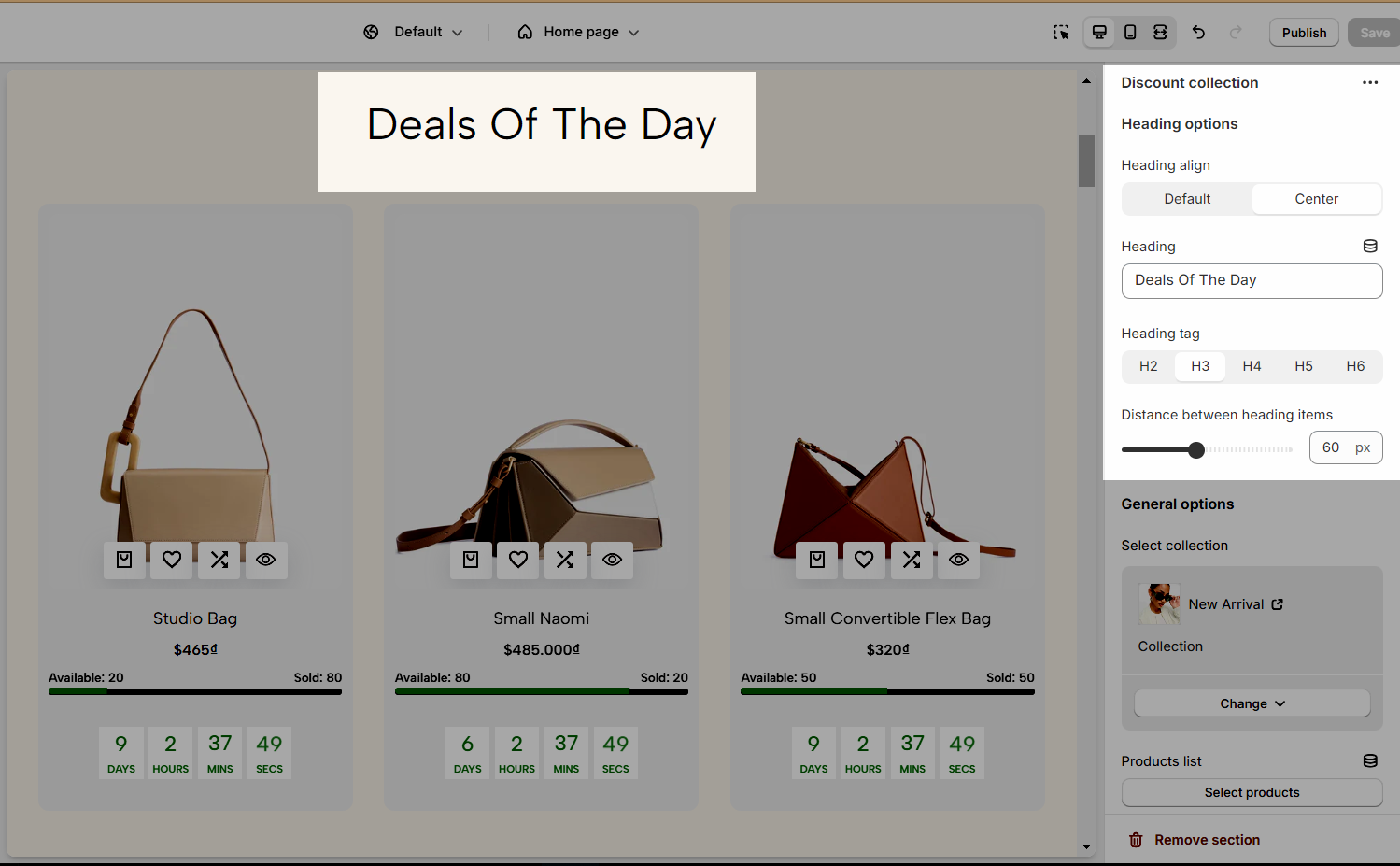Open Studio Bag product title
1400x866 pixels.
tap(195, 618)
